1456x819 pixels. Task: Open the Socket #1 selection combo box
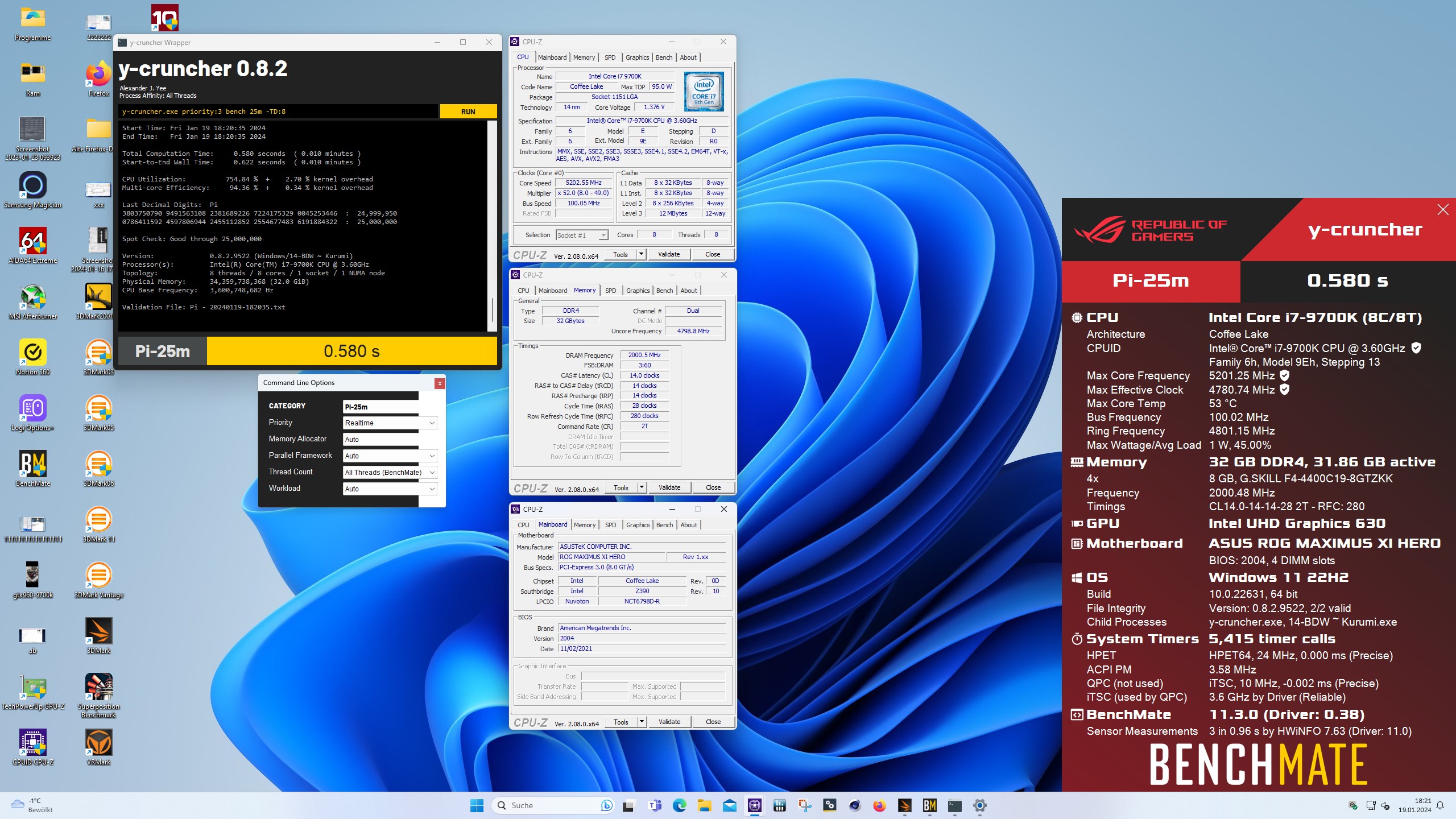pos(581,235)
